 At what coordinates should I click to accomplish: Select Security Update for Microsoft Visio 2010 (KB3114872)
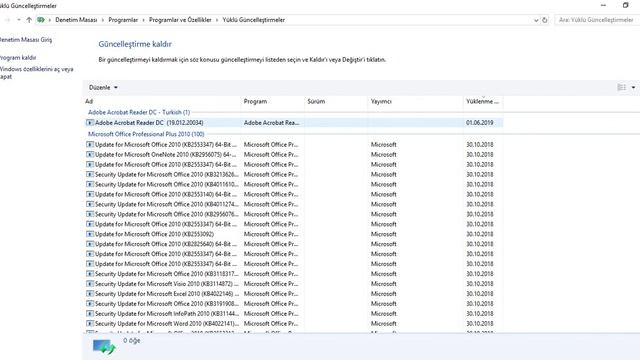coord(293,284)
